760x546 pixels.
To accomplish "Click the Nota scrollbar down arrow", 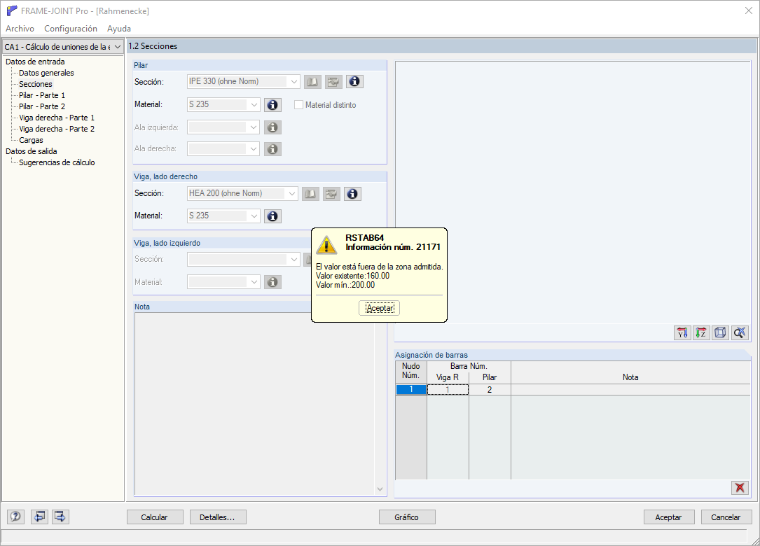I will pos(380,489).
